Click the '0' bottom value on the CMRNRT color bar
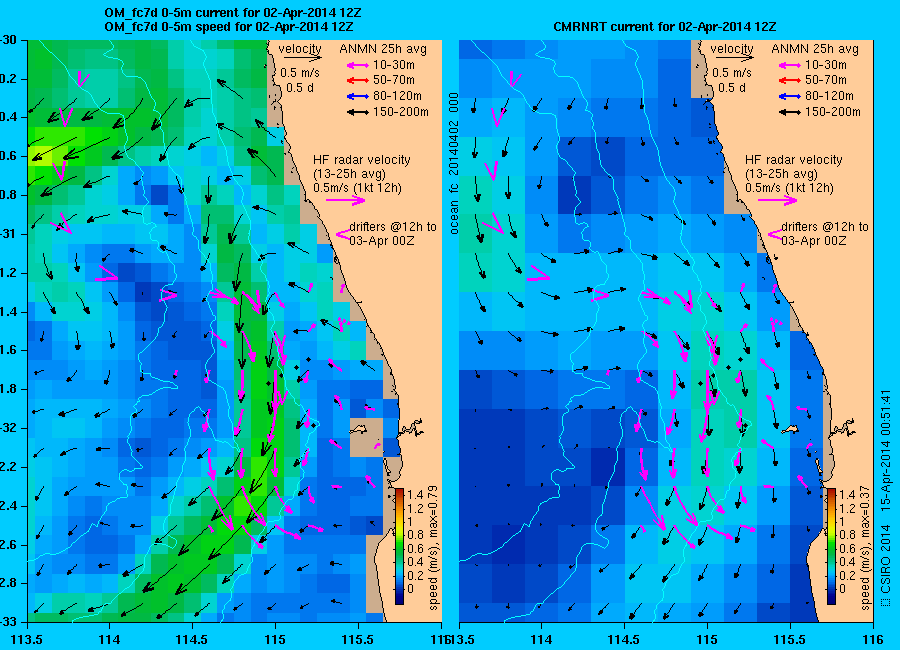The width and height of the screenshot is (900, 650). coord(841,589)
